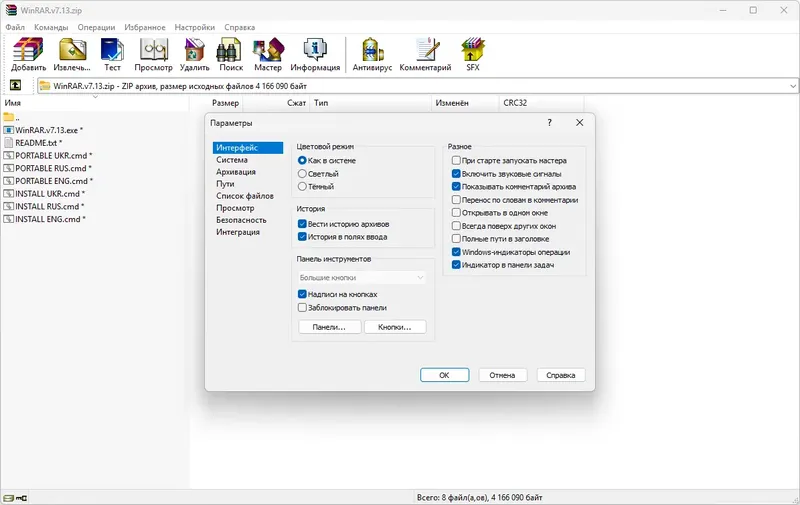
Task: Toggle История в полях ввода checkbox
Action: pos(302,237)
